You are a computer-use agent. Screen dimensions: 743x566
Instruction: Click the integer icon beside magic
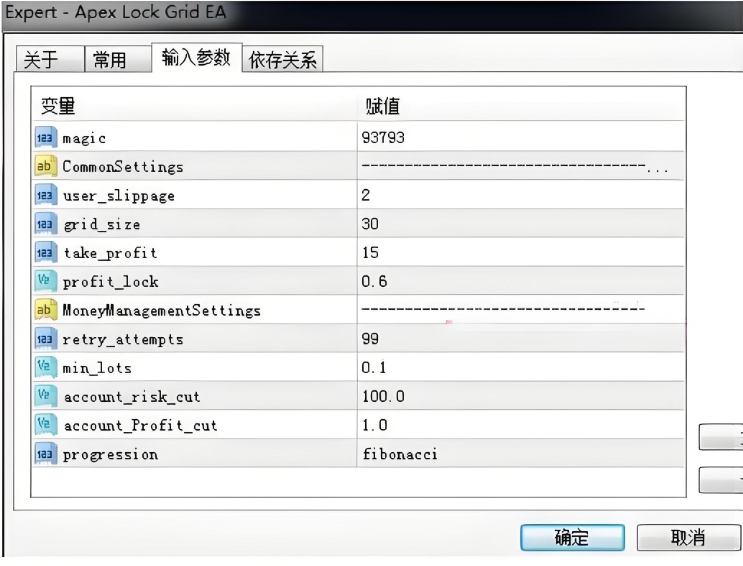[x=46, y=138]
